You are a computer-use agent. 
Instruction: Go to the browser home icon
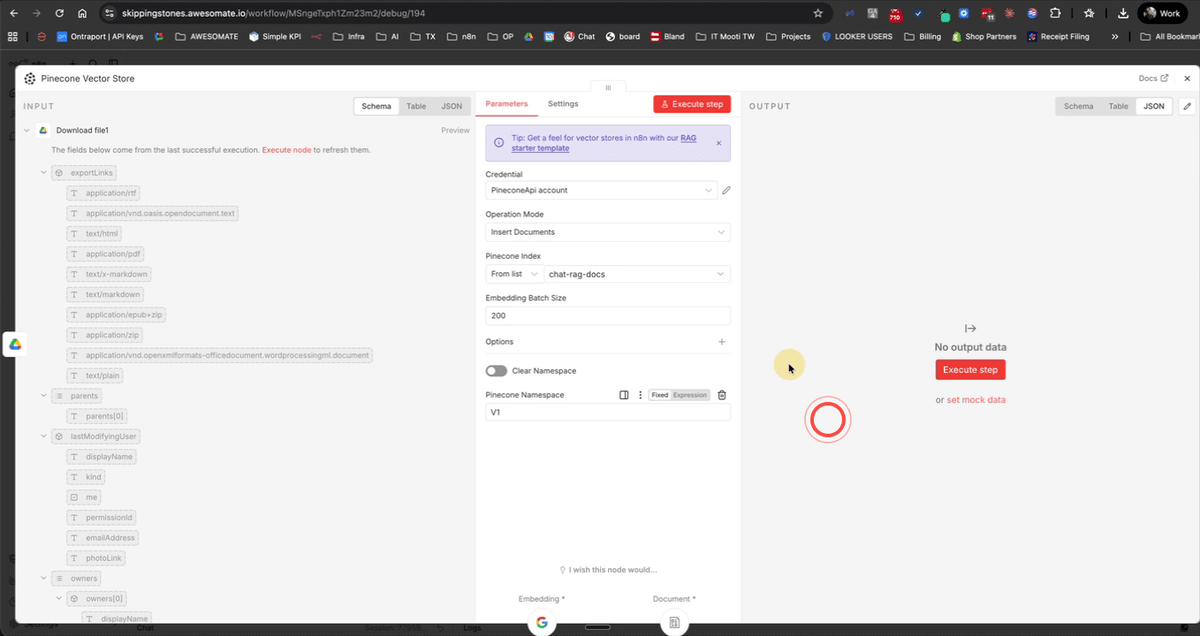click(x=82, y=13)
